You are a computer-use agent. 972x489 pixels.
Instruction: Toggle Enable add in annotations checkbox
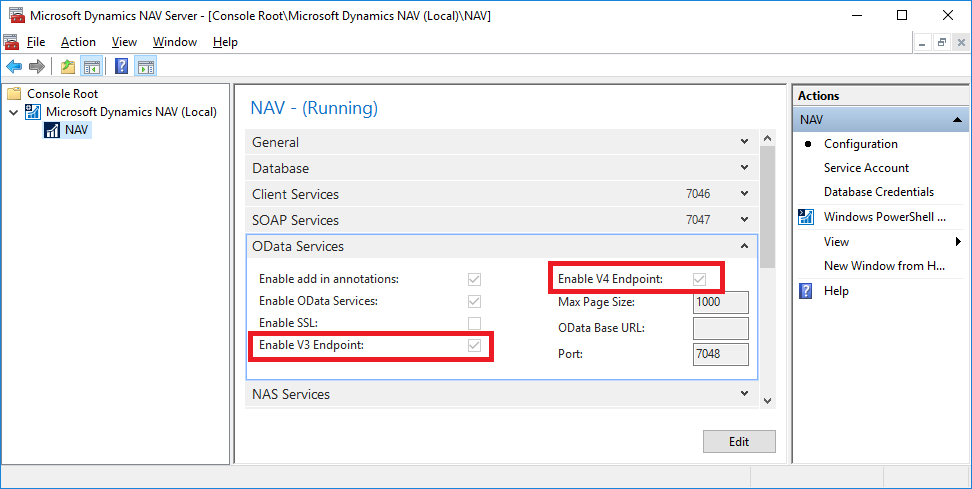[x=474, y=280]
